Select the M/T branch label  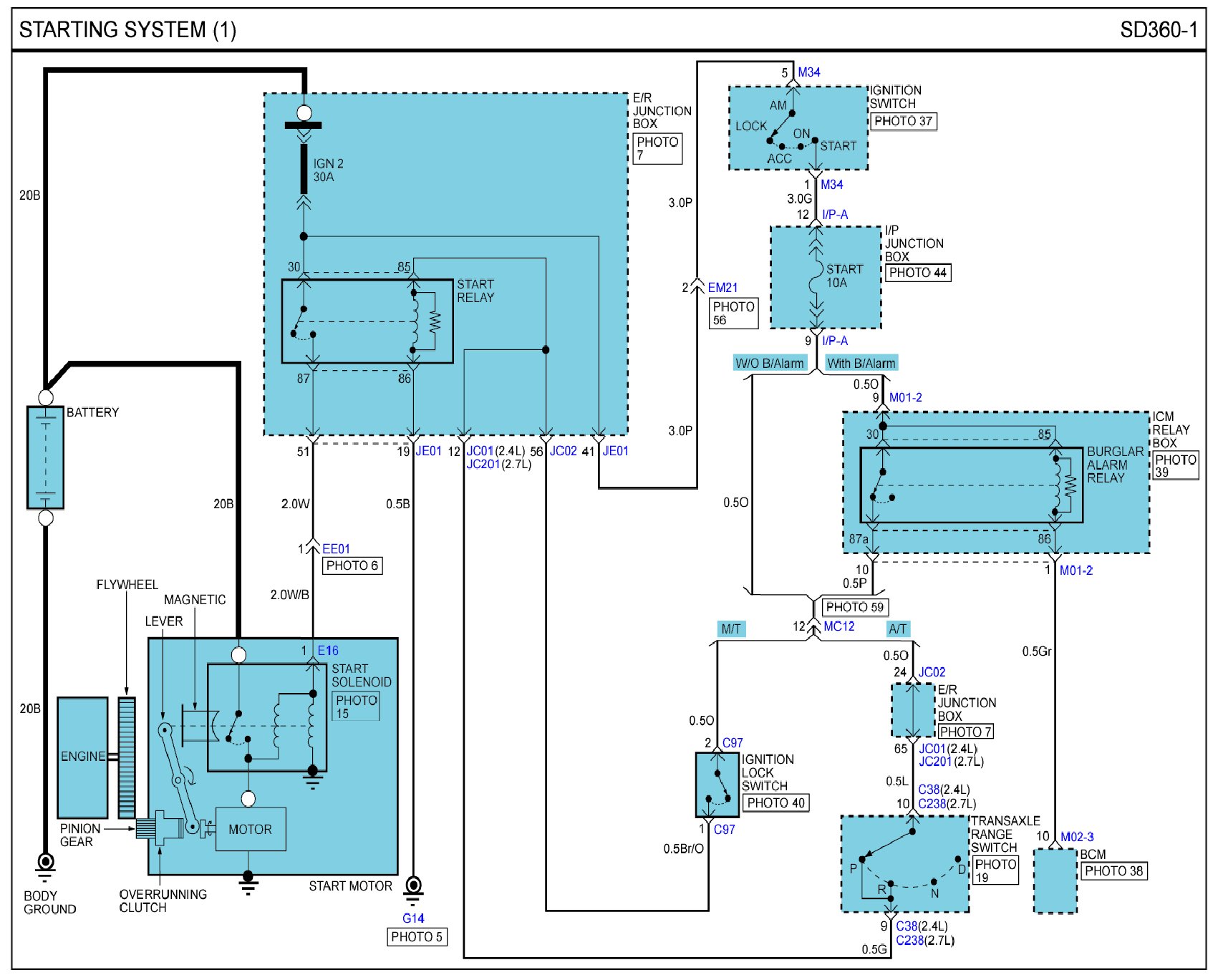[731, 629]
